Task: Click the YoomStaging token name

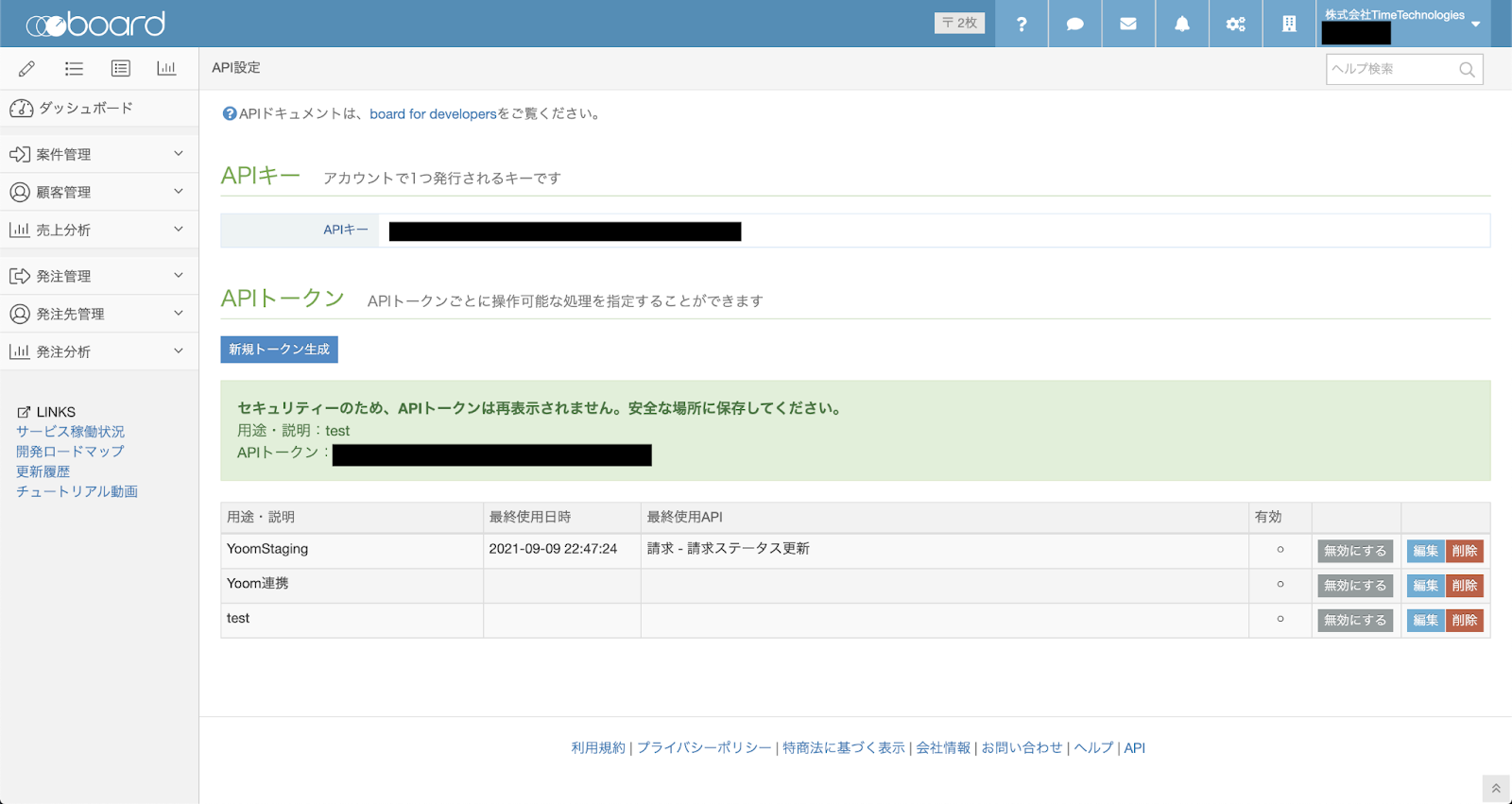Action: (x=267, y=549)
